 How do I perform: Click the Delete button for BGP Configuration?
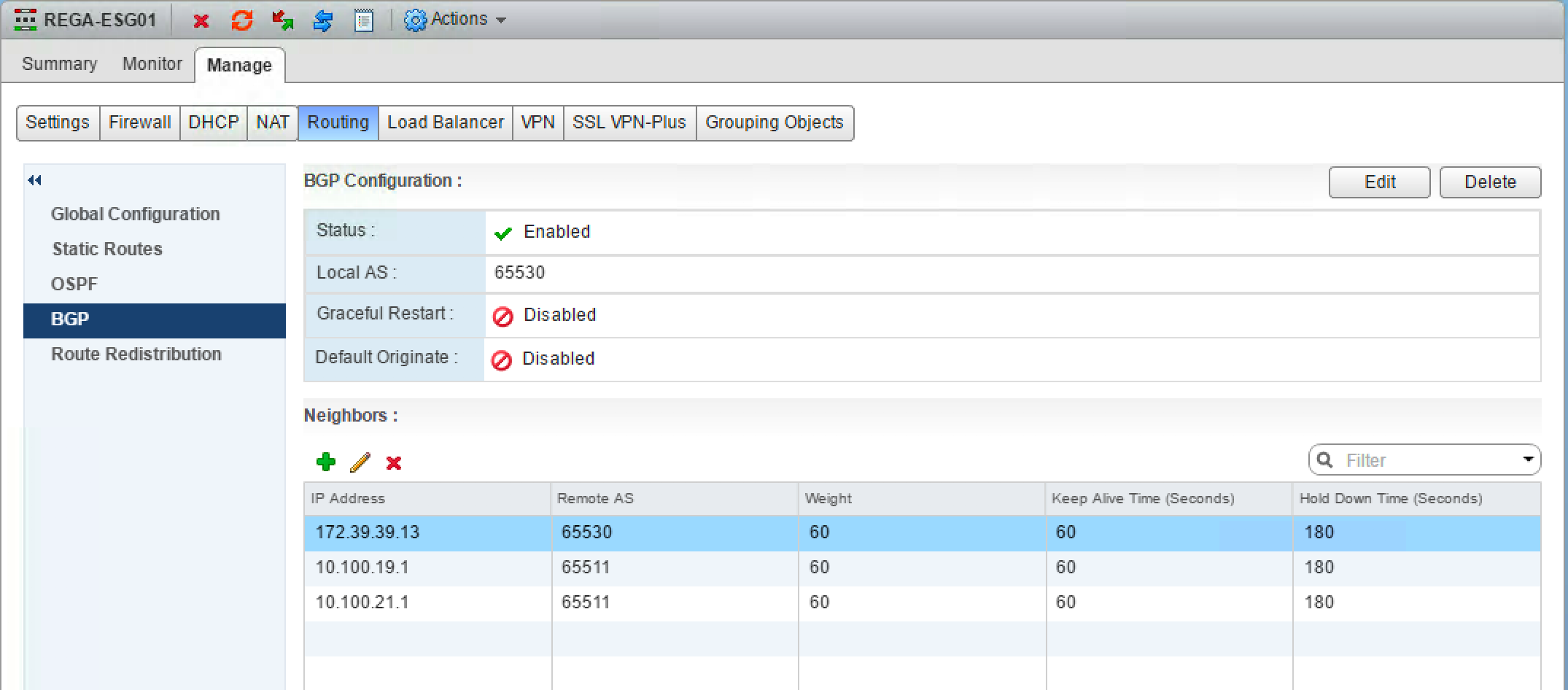1490,182
